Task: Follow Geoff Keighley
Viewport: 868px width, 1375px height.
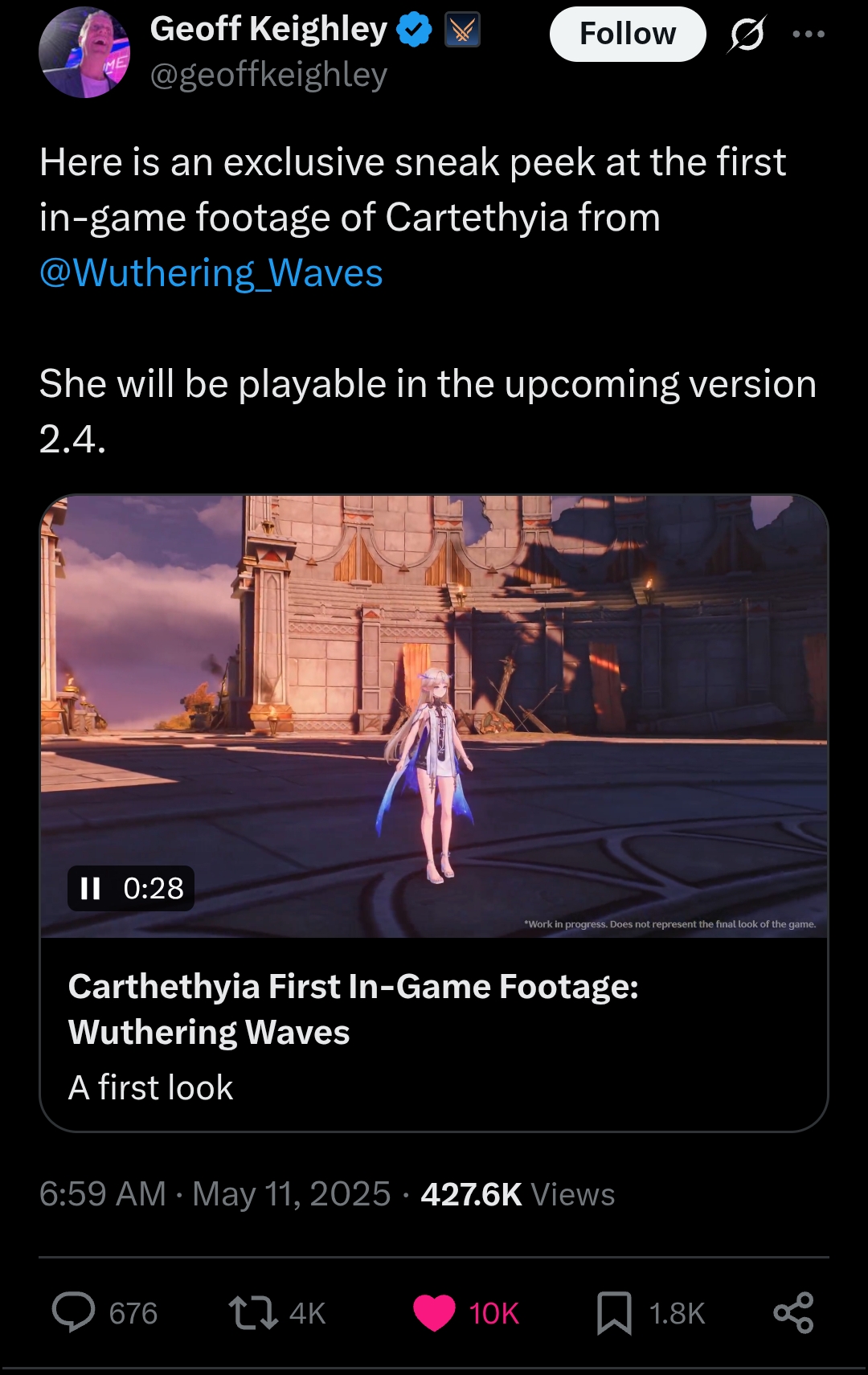Action: pos(628,34)
